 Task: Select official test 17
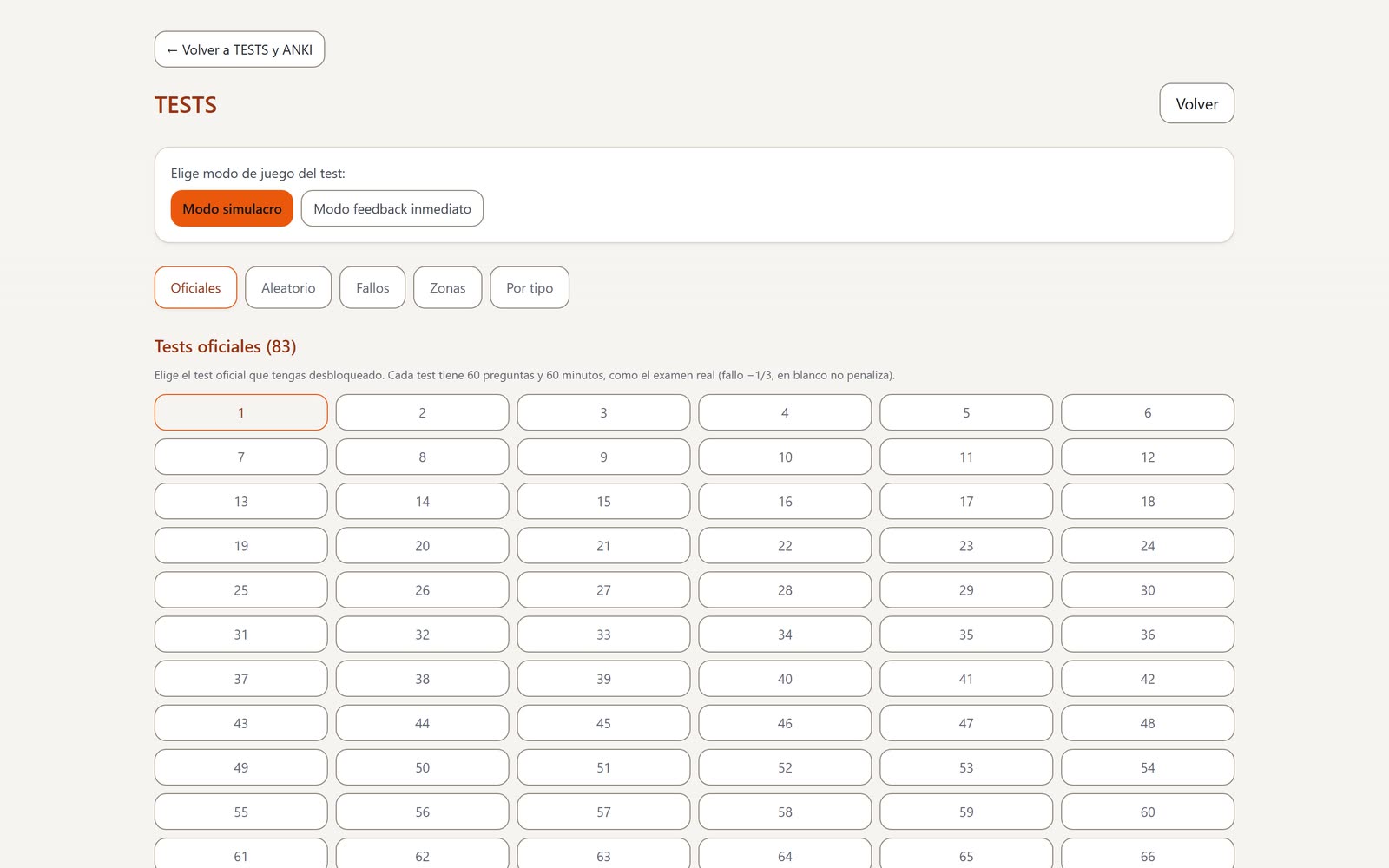click(966, 501)
